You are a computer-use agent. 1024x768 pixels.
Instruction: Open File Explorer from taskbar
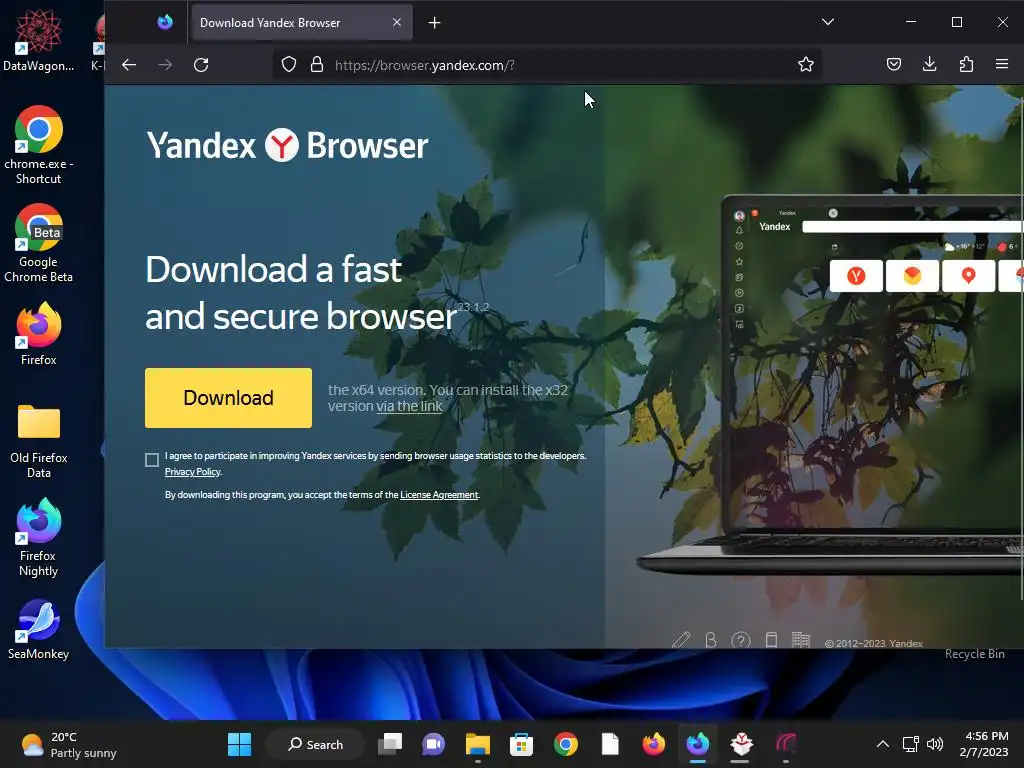(x=477, y=744)
